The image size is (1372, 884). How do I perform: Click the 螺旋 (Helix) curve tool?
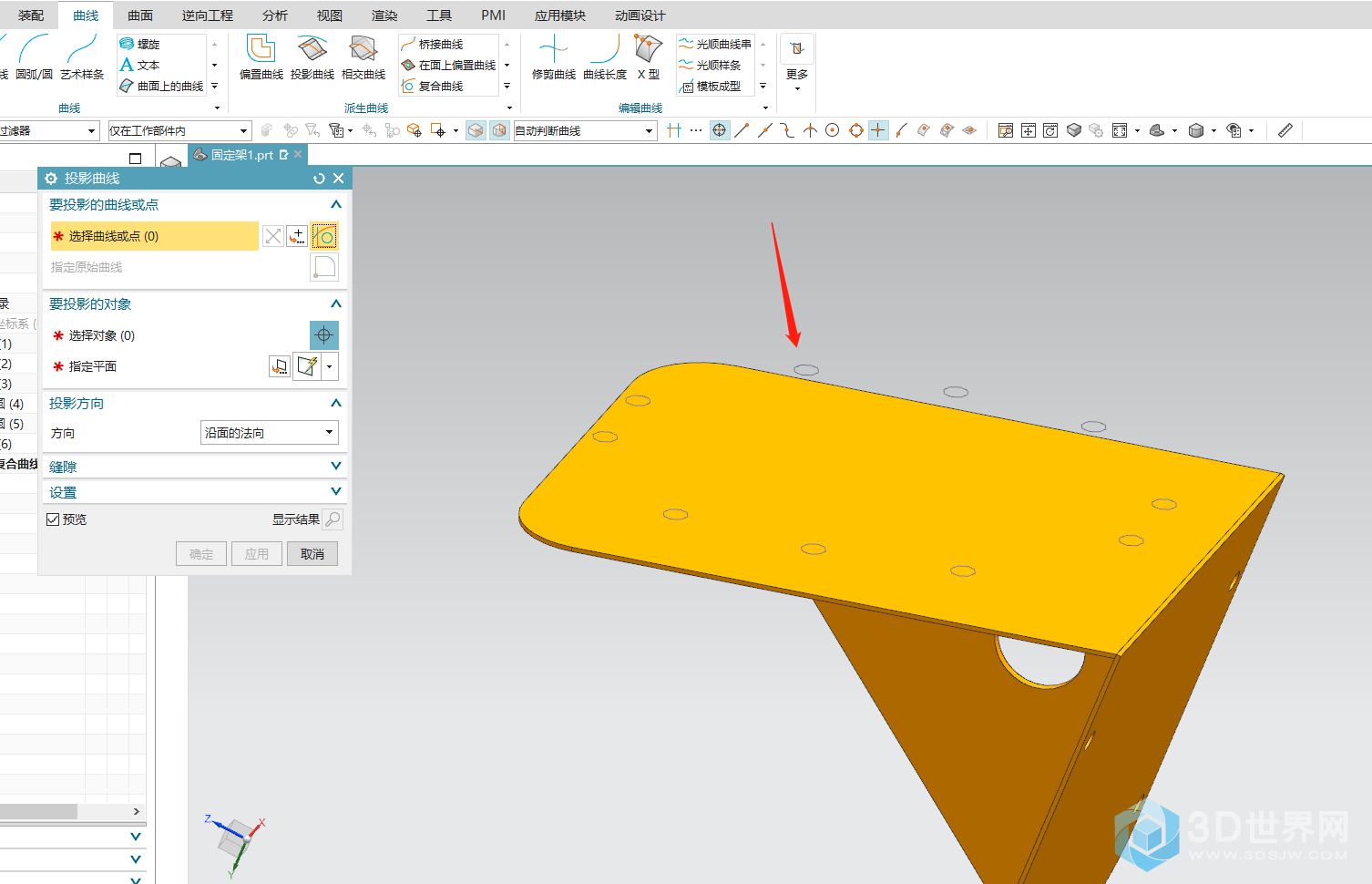point(139,44)
